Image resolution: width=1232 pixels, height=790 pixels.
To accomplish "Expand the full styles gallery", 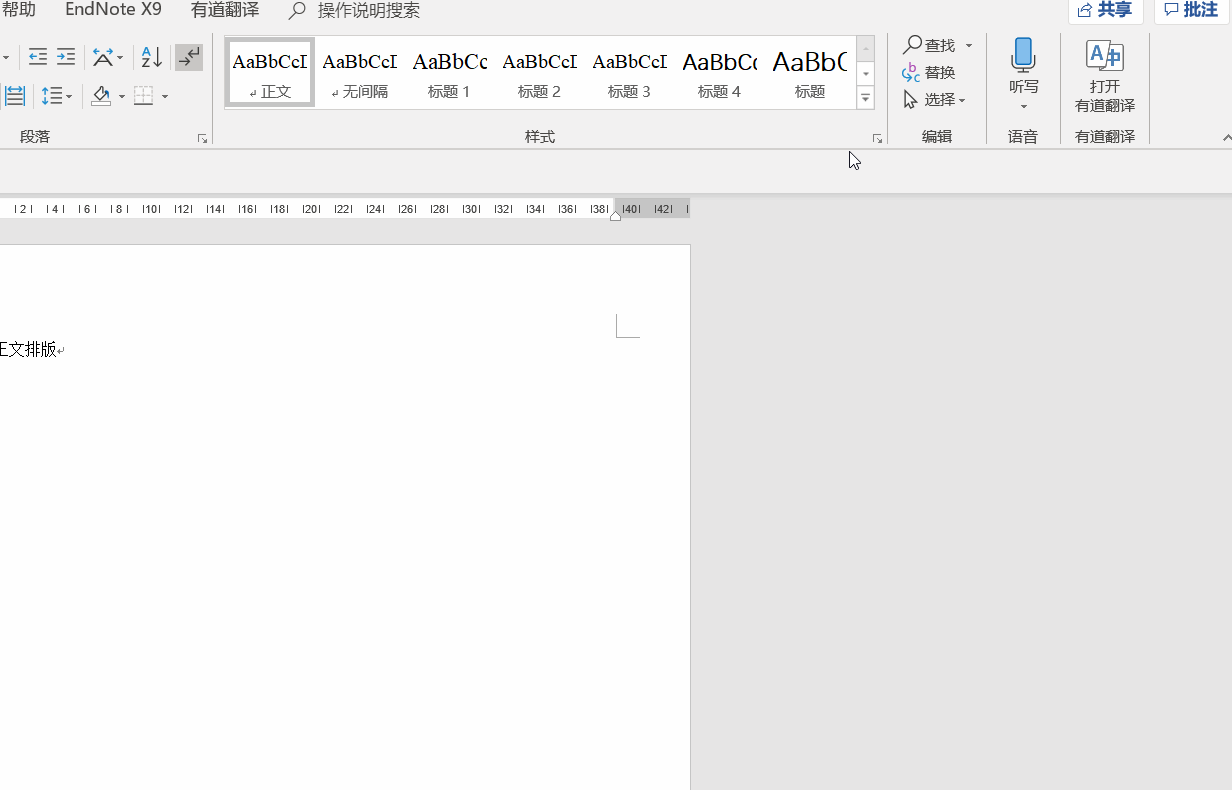I will [866, 97].
